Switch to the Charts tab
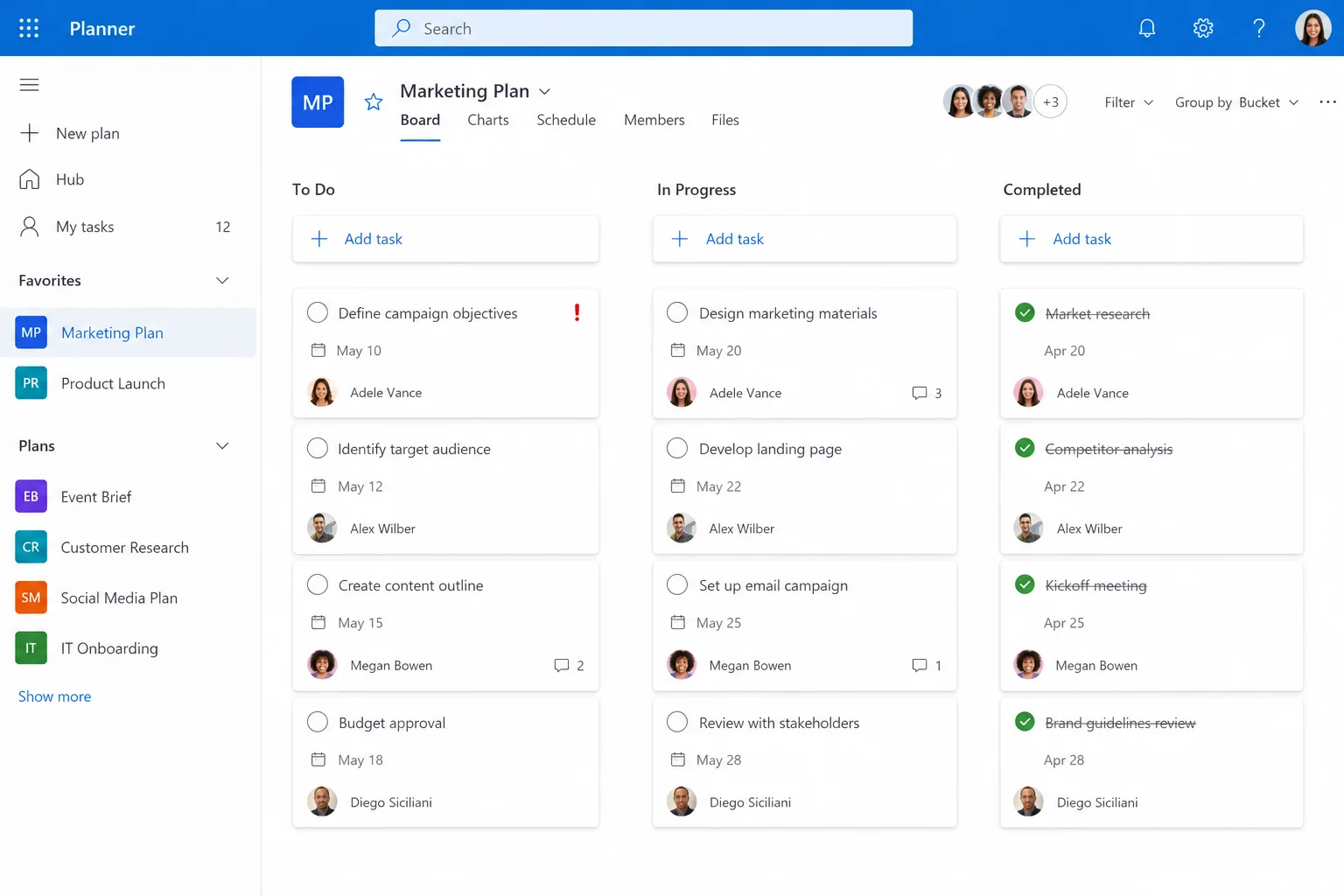Image resolution: width=1344 pixels, height=896 pixels. [x=488, y=120]
